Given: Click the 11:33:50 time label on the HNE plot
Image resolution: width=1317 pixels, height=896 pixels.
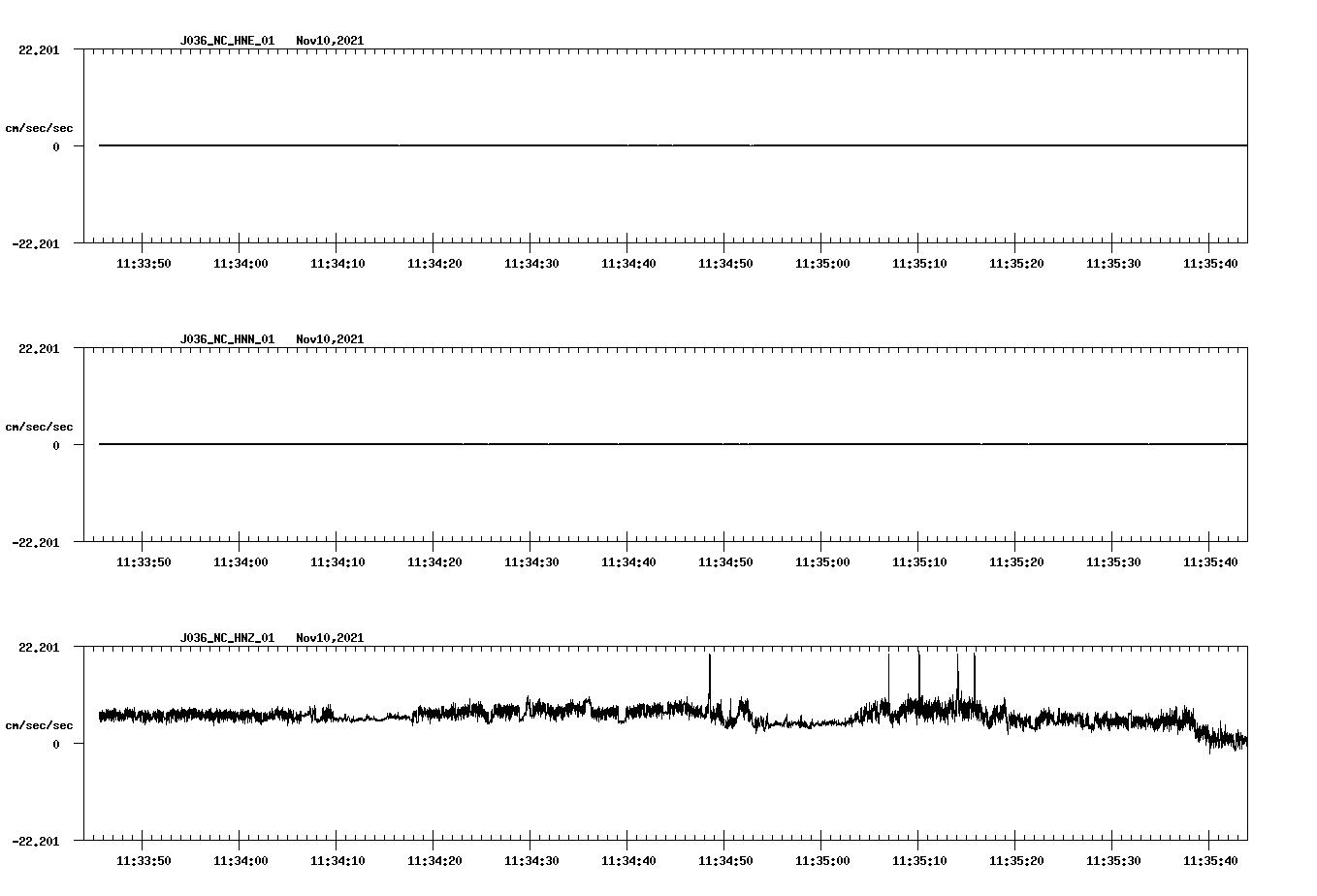Looking at the screenshot, I should click(144, 264).
